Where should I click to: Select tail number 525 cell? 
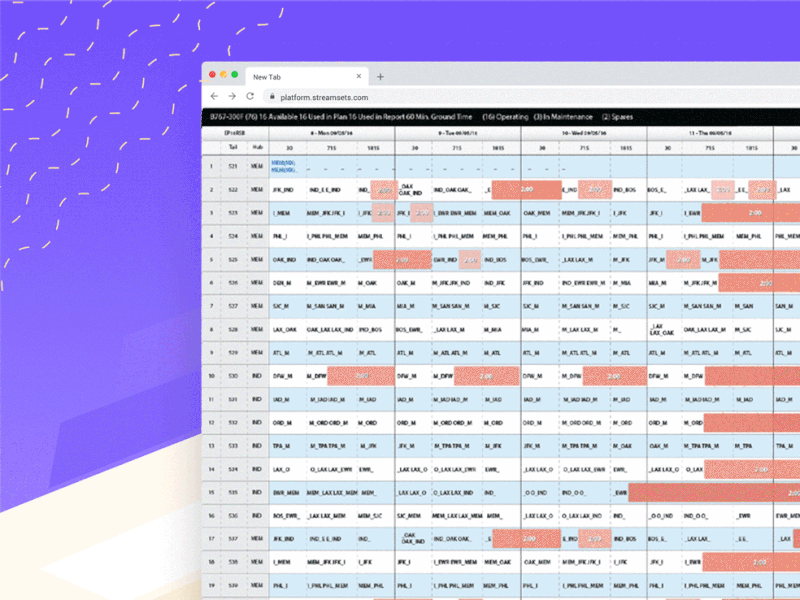click(x=233, y=260)
